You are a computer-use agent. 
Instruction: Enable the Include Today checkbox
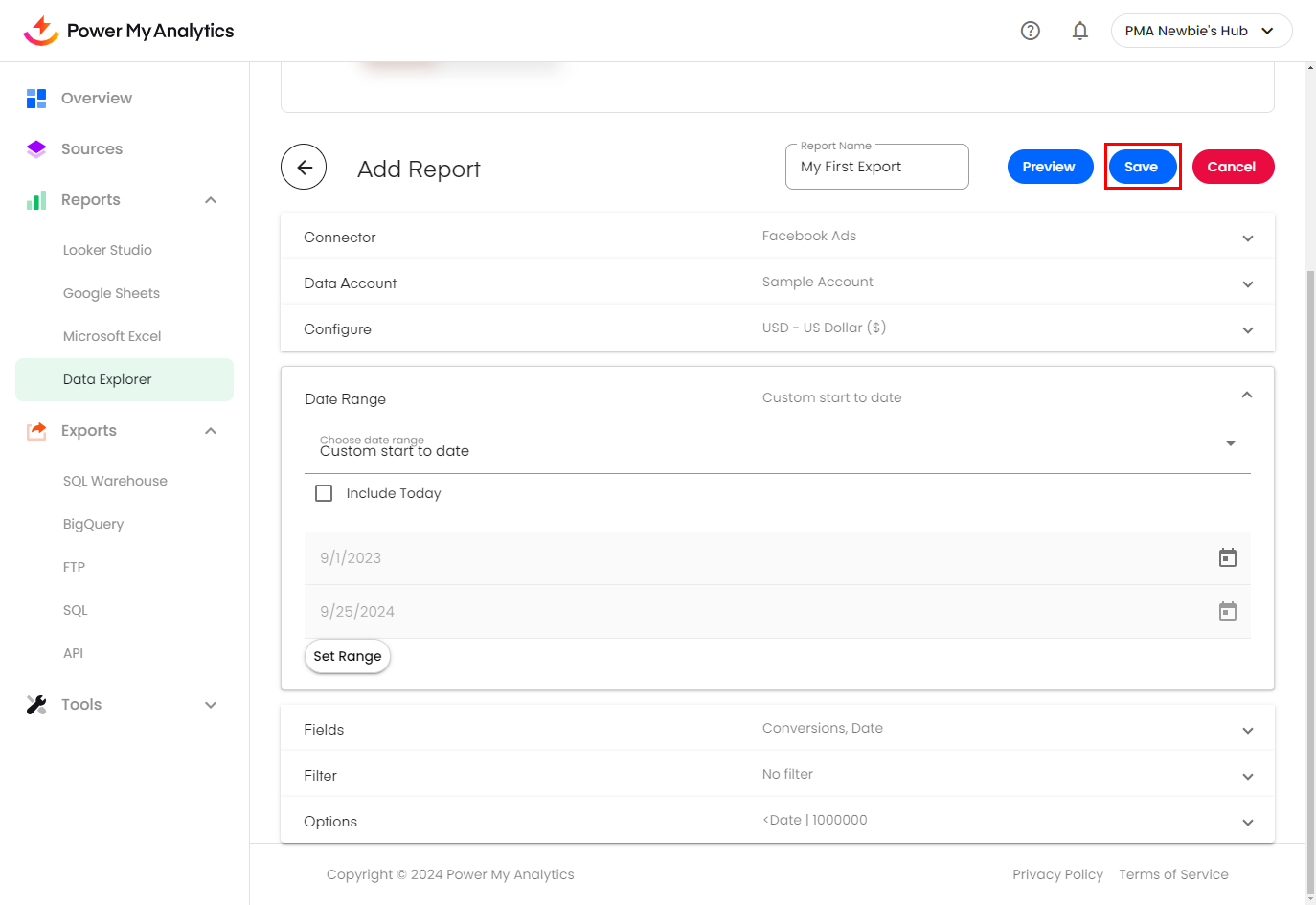point(324,493)
